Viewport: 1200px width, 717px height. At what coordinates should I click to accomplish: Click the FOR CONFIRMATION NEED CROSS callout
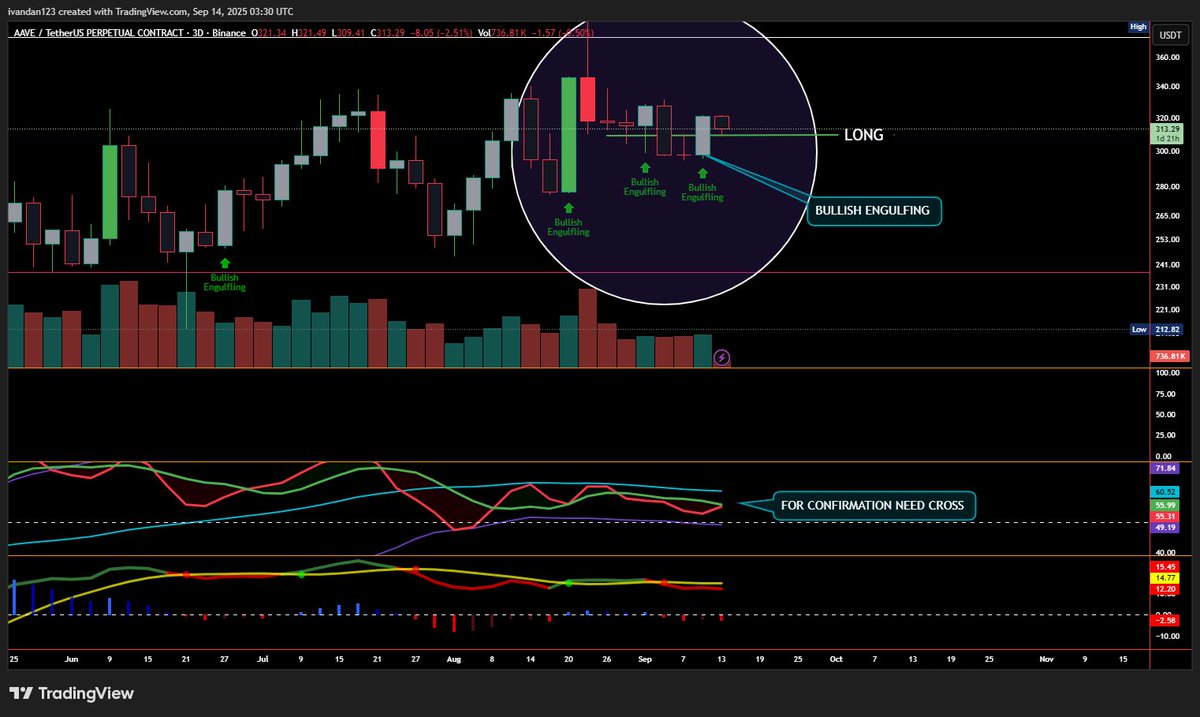pos(872,506)
